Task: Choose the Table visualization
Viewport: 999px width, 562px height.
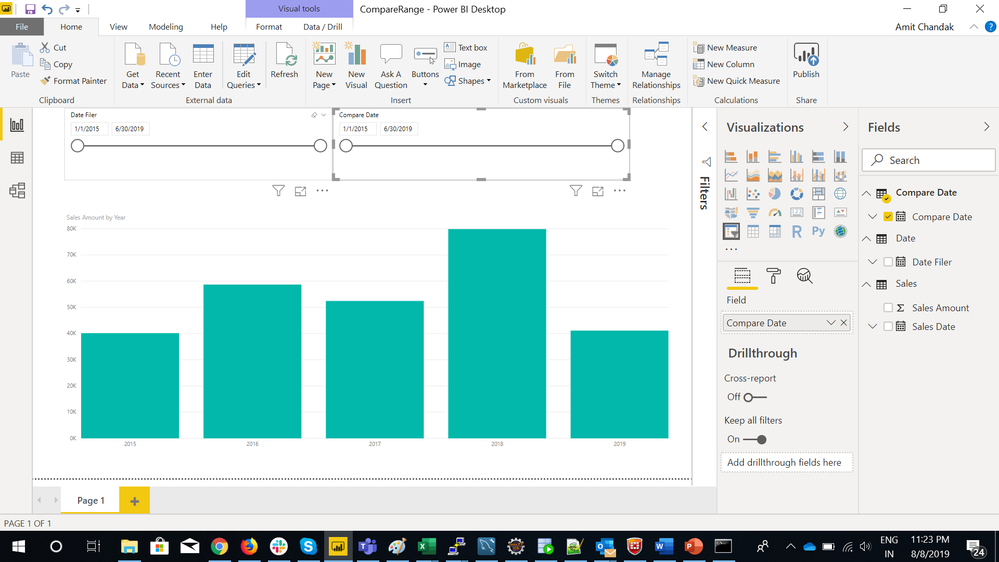Action: click(x=753, y=231)
